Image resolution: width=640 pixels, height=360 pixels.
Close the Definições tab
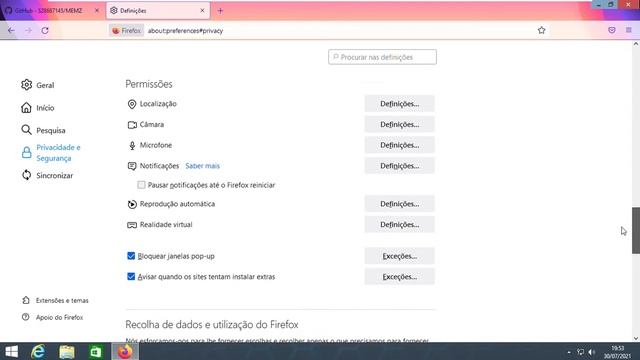(202, 11)
